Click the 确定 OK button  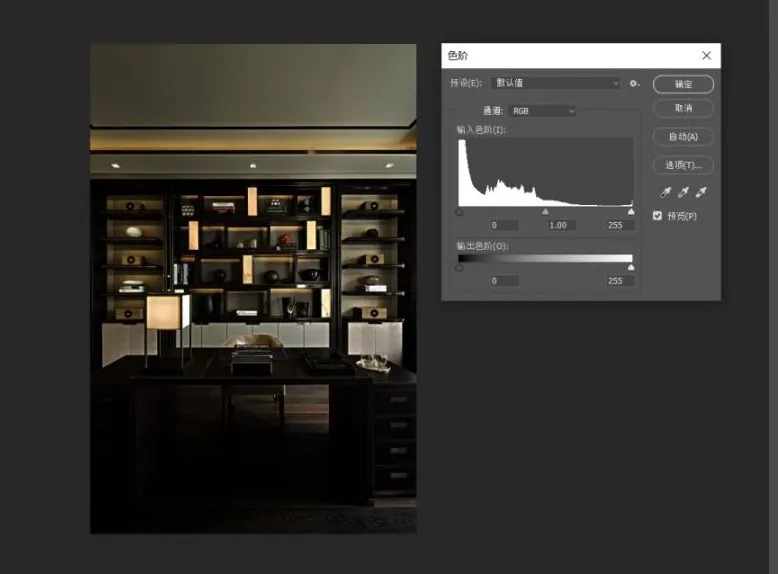[683, 84]
